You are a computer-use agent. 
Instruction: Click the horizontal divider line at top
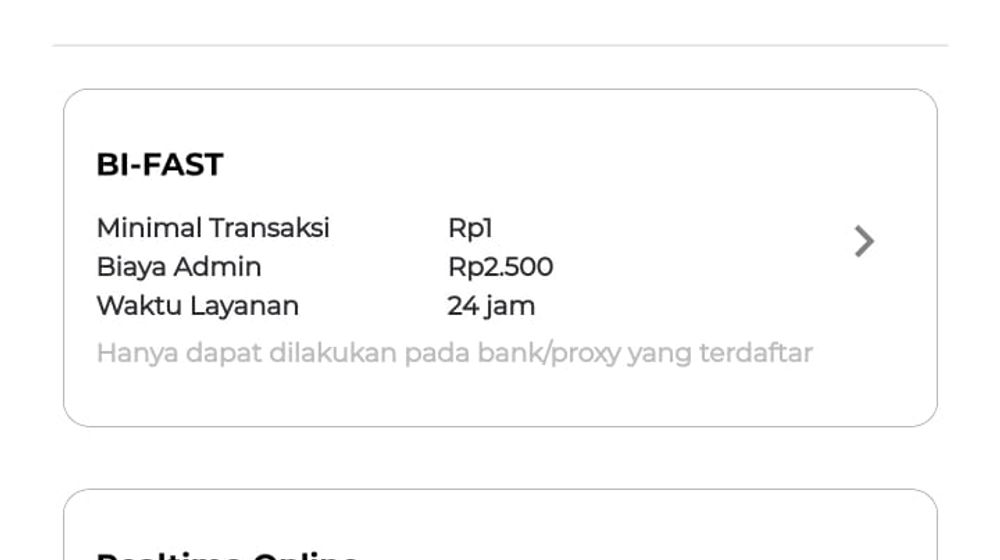coord(500,45)
